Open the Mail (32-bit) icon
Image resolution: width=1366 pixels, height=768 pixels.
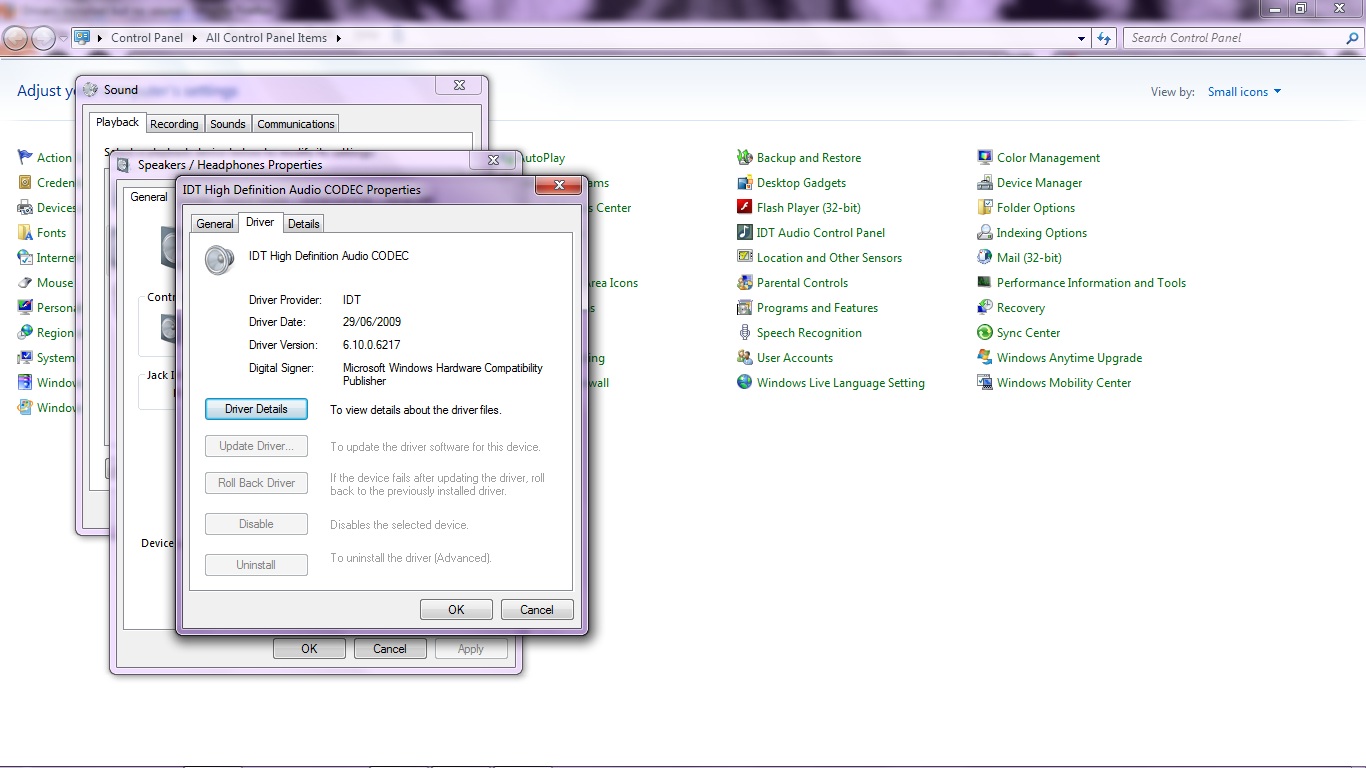tap(984, 258)
